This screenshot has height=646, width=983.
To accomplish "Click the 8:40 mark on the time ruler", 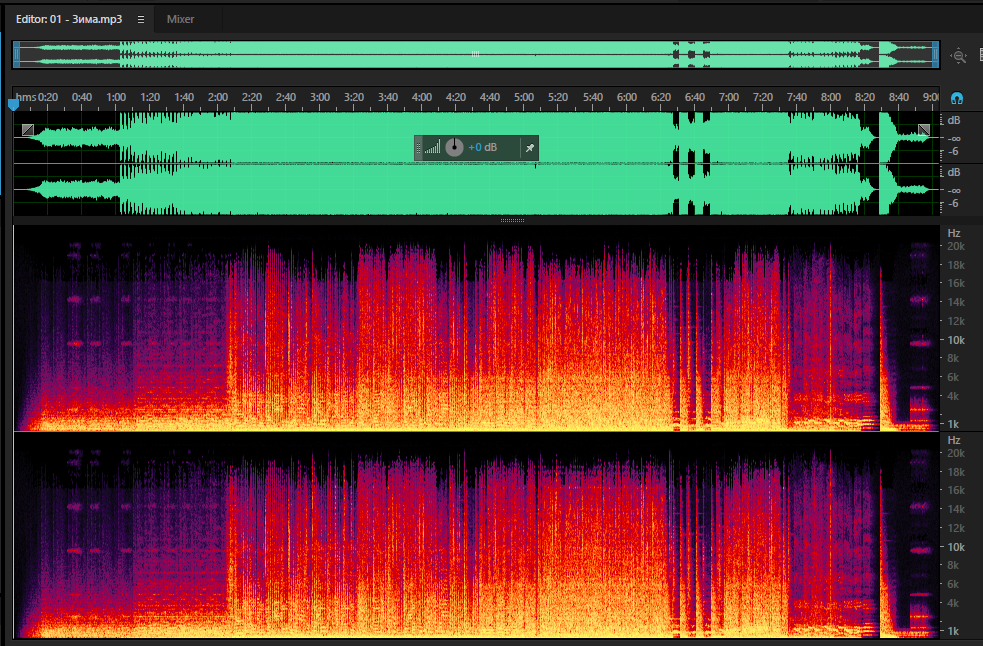I will [898, 97].
